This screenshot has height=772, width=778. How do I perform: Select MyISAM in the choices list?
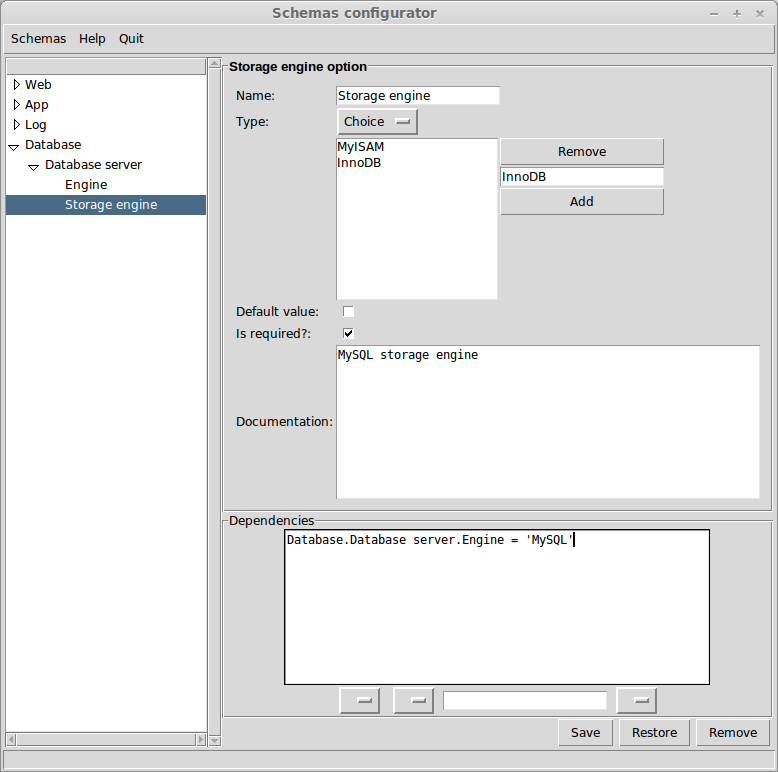[361, 147]
